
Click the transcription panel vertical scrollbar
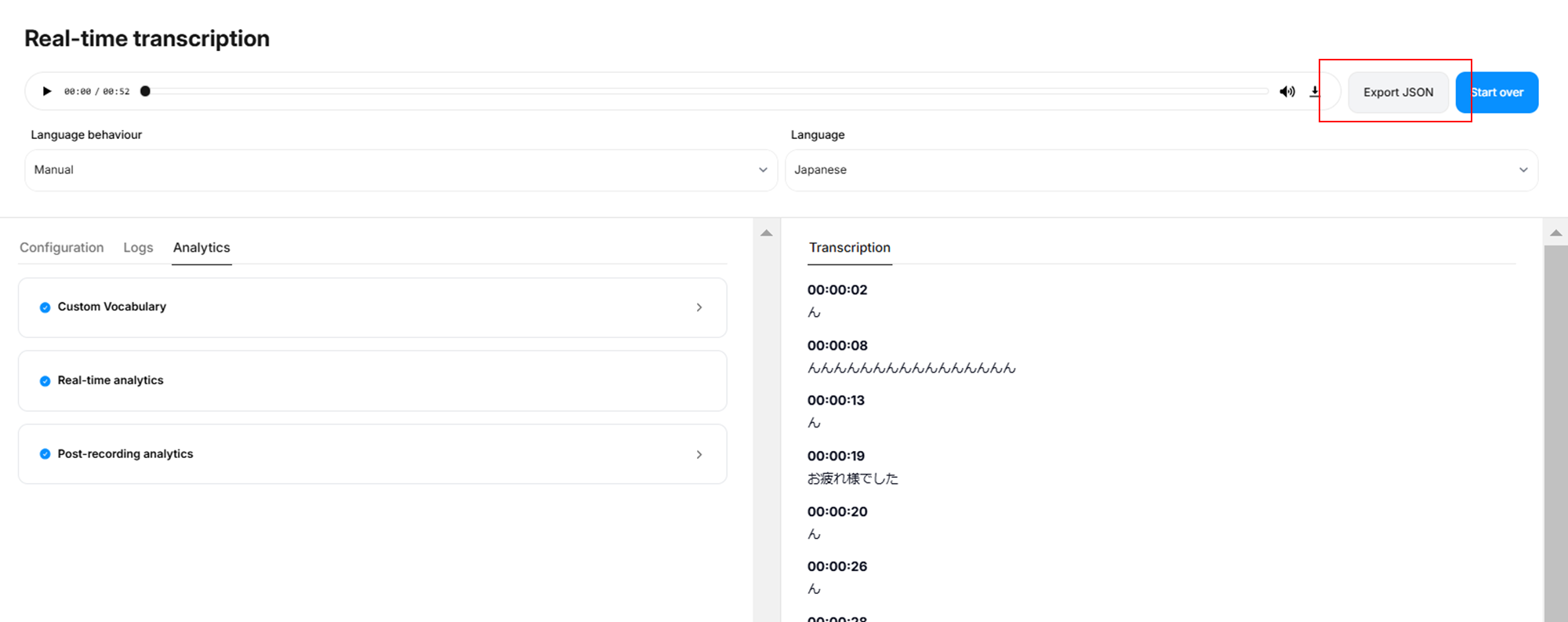(x=1555, y=431)
